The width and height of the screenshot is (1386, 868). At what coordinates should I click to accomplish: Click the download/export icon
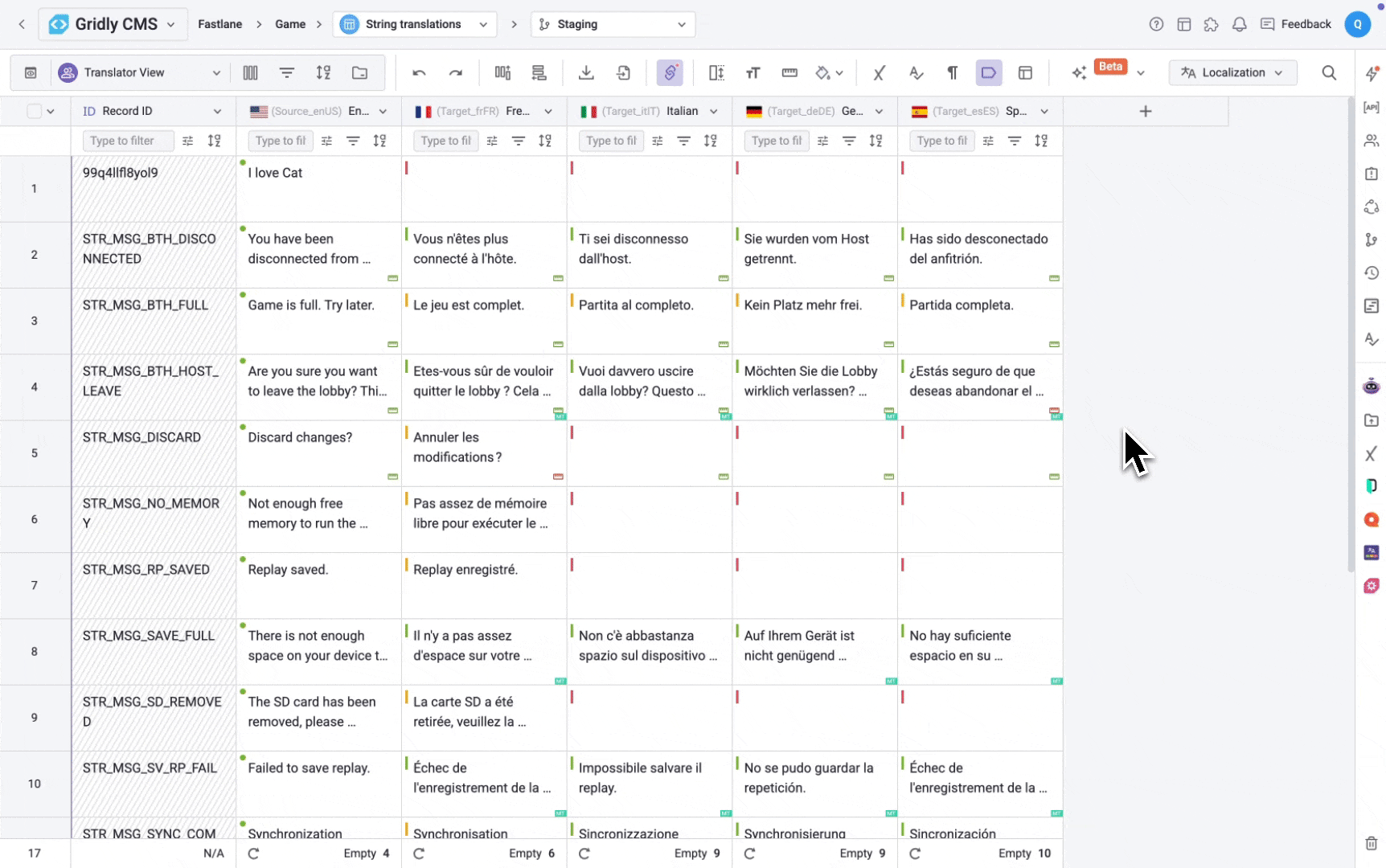(586, 73)
